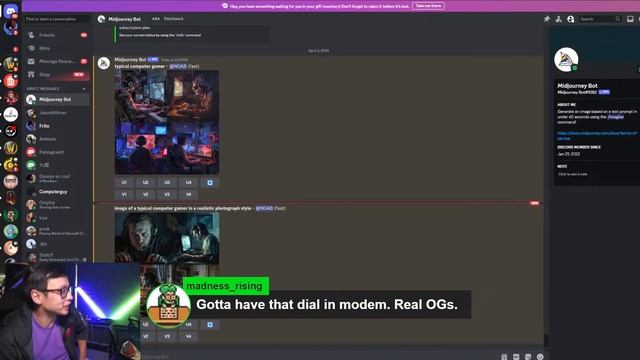Click lower blue re-roll button beside U4
The height and width of the screenshot is (360, 640).
point(210,324)
